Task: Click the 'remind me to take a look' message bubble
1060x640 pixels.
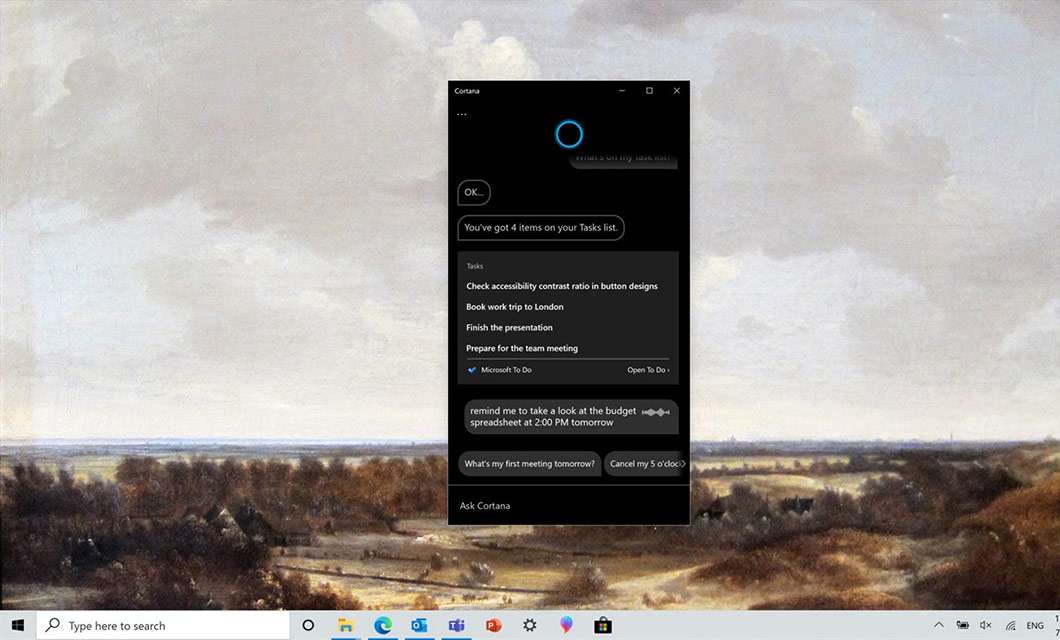Action: [x=571, y=416]
